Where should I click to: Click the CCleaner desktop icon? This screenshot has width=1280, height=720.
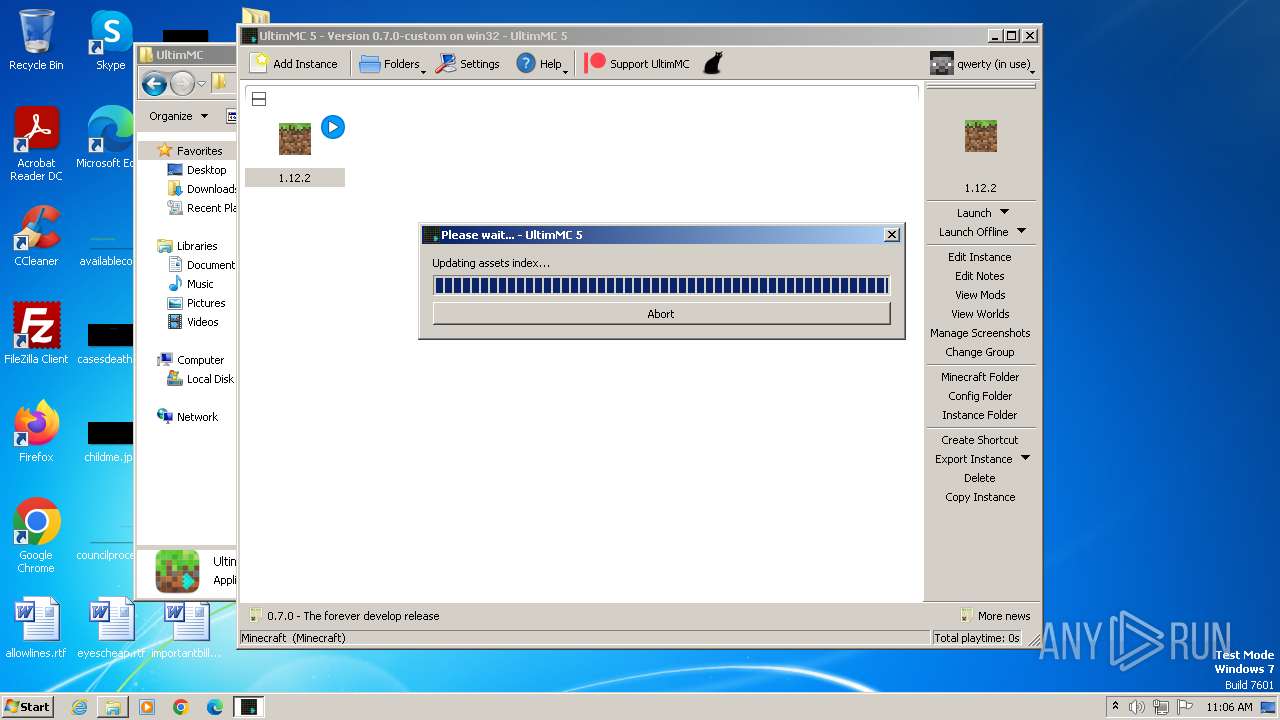(x=36, y=236)
